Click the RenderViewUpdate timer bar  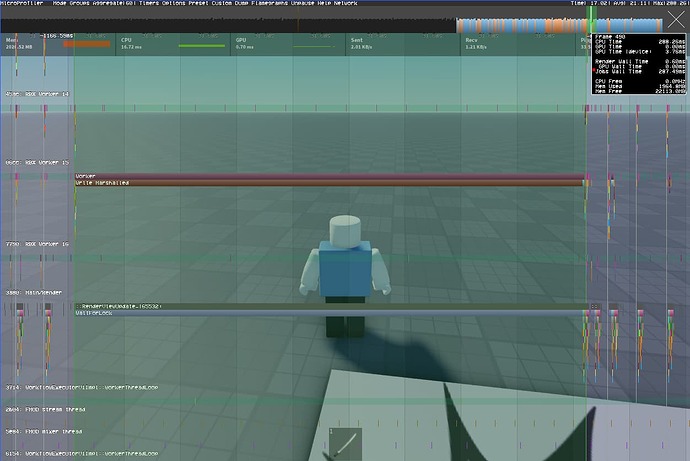(331, 306)
